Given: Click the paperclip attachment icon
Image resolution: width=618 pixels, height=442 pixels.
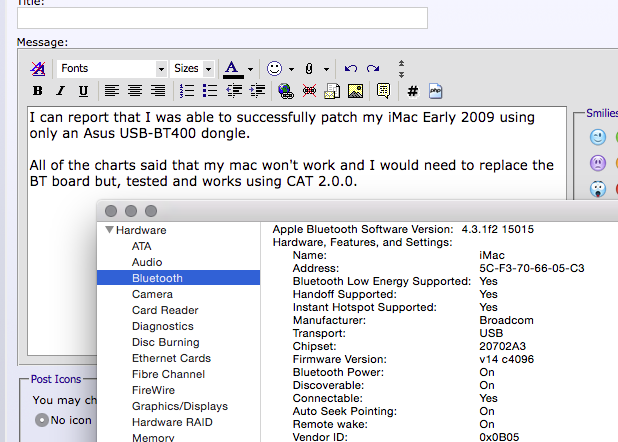Looking at the screenshot, I should 309,69.
